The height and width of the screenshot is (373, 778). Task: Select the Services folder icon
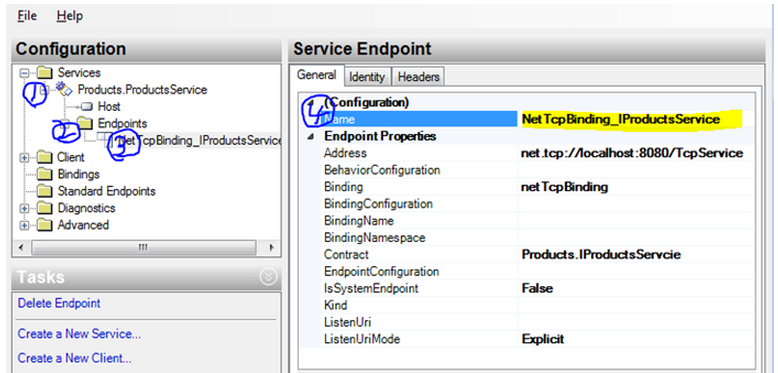pos(45,73)
